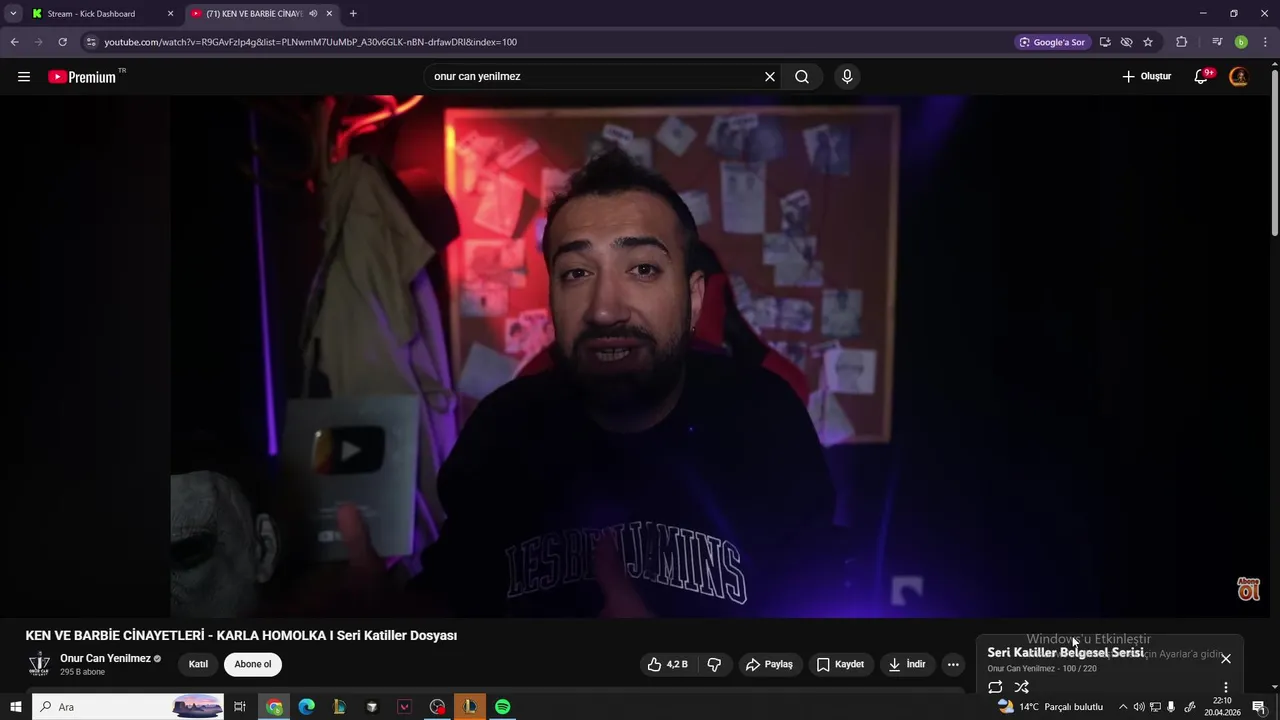1280x720 pixels.
Task: Click the crossed-eye tracking protection icon
Action: pyautogui.click(x=1126, y=42)
